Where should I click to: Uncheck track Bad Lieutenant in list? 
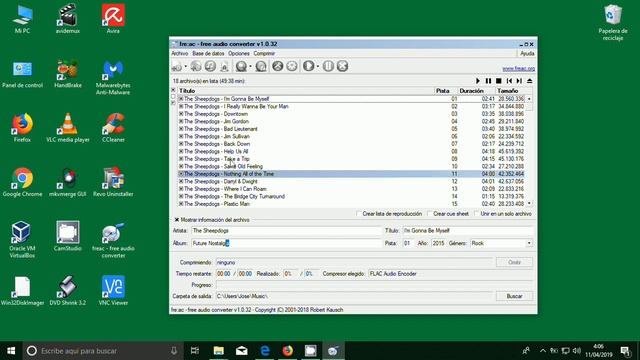coord(181,129)
